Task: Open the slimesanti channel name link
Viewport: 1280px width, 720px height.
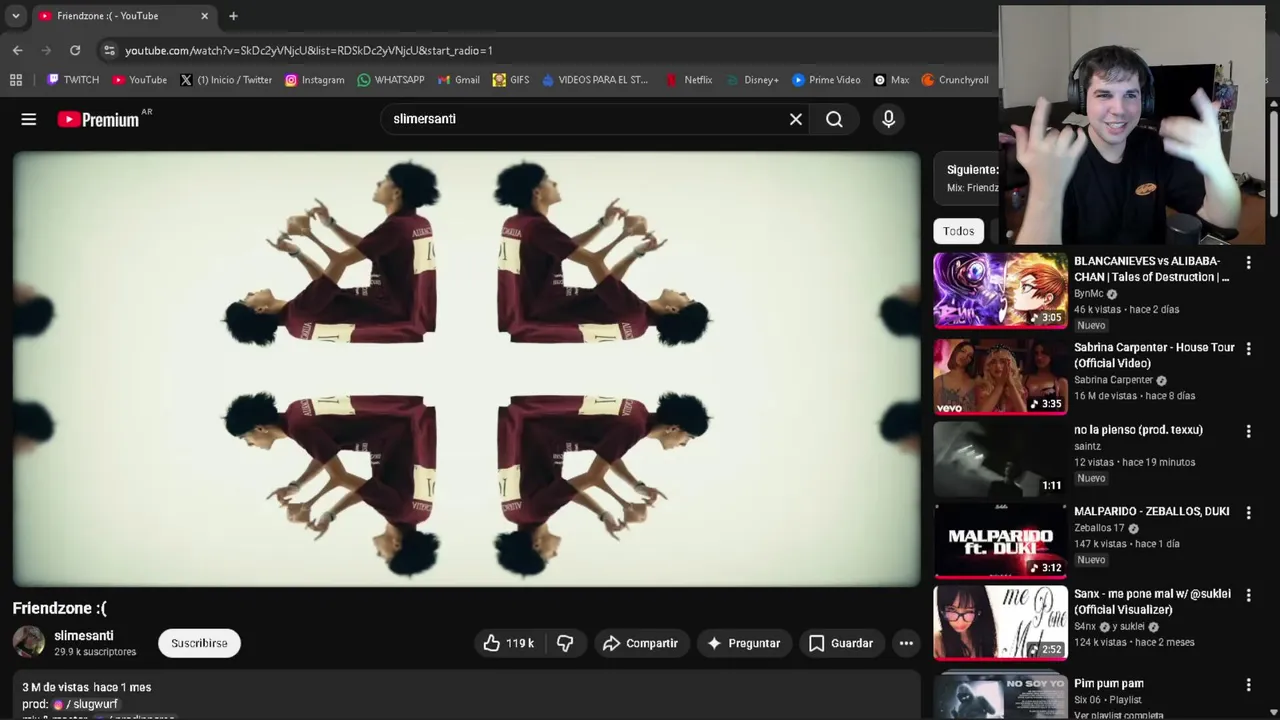Action: 84,636
